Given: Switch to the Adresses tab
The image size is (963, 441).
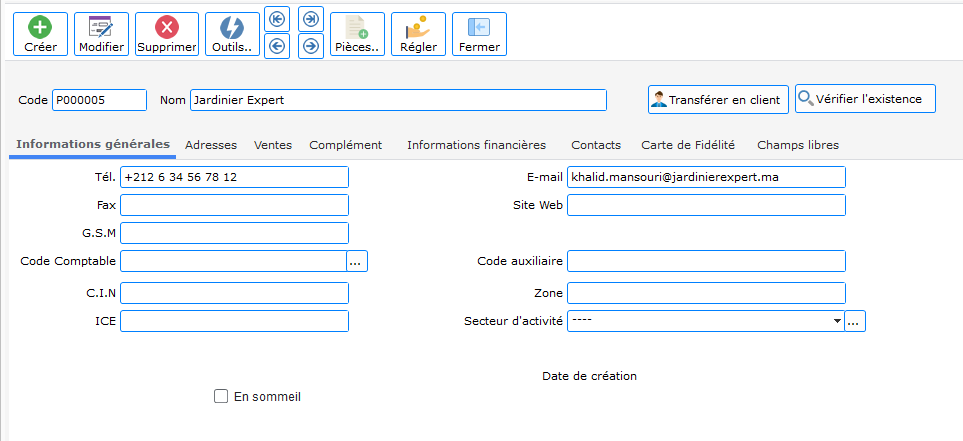Looking at the screenshot, I should (x=211, y=145).
